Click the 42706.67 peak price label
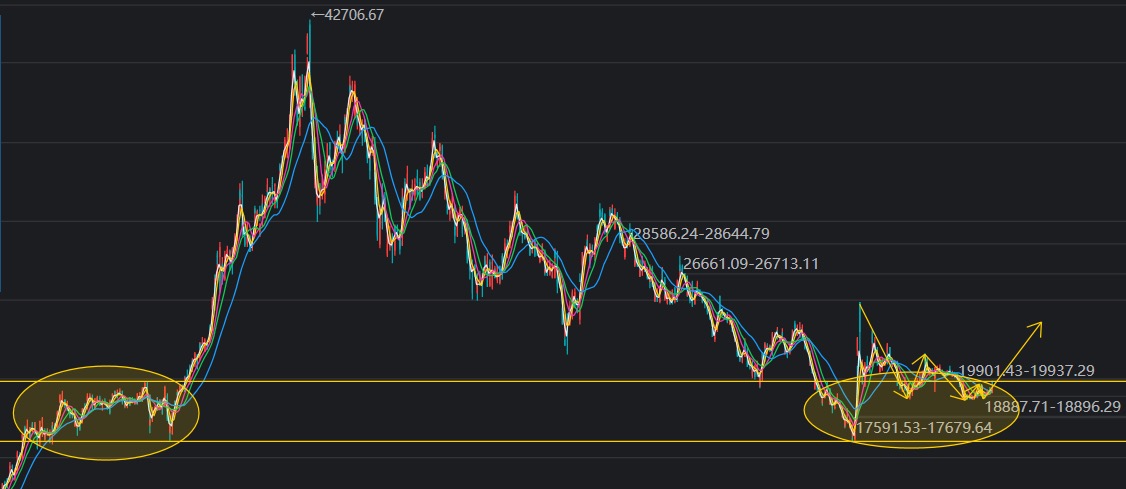 (347, 14)
